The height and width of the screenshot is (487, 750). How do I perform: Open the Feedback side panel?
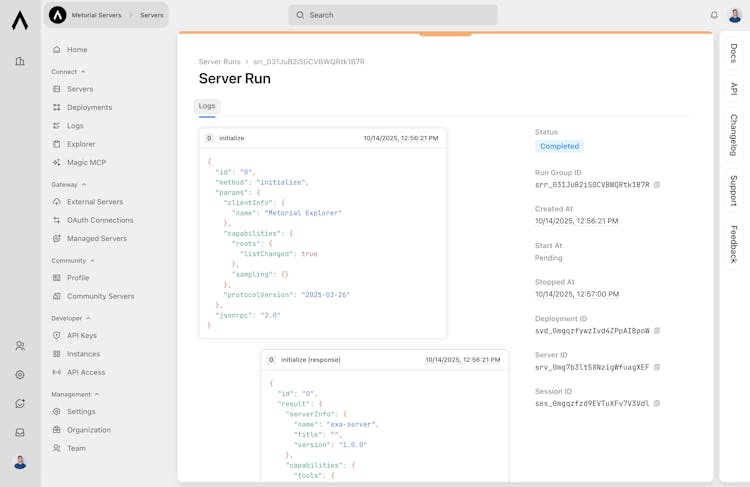(x=734, y=244)
